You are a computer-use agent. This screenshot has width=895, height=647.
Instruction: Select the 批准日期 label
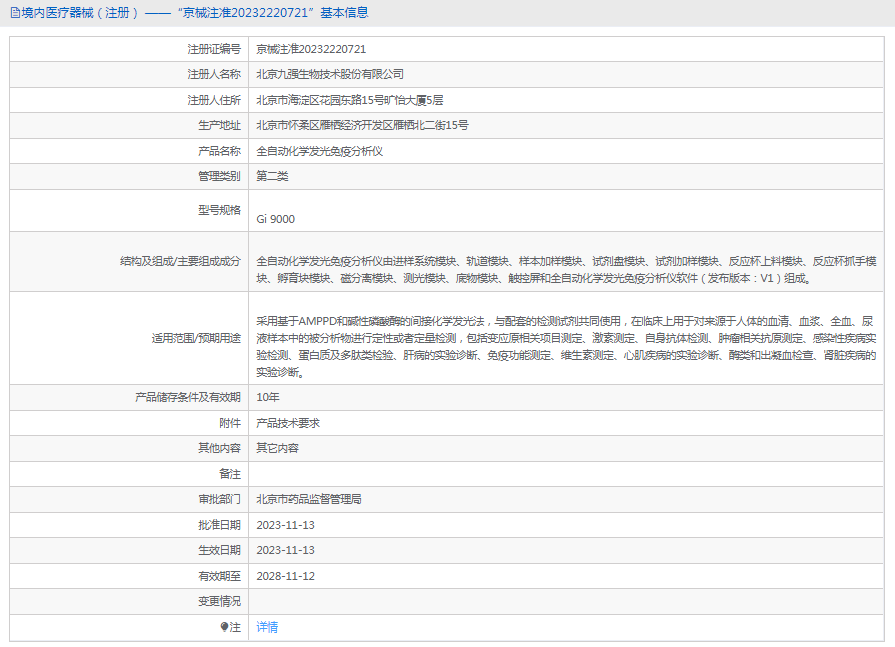(x=219, y=525)
